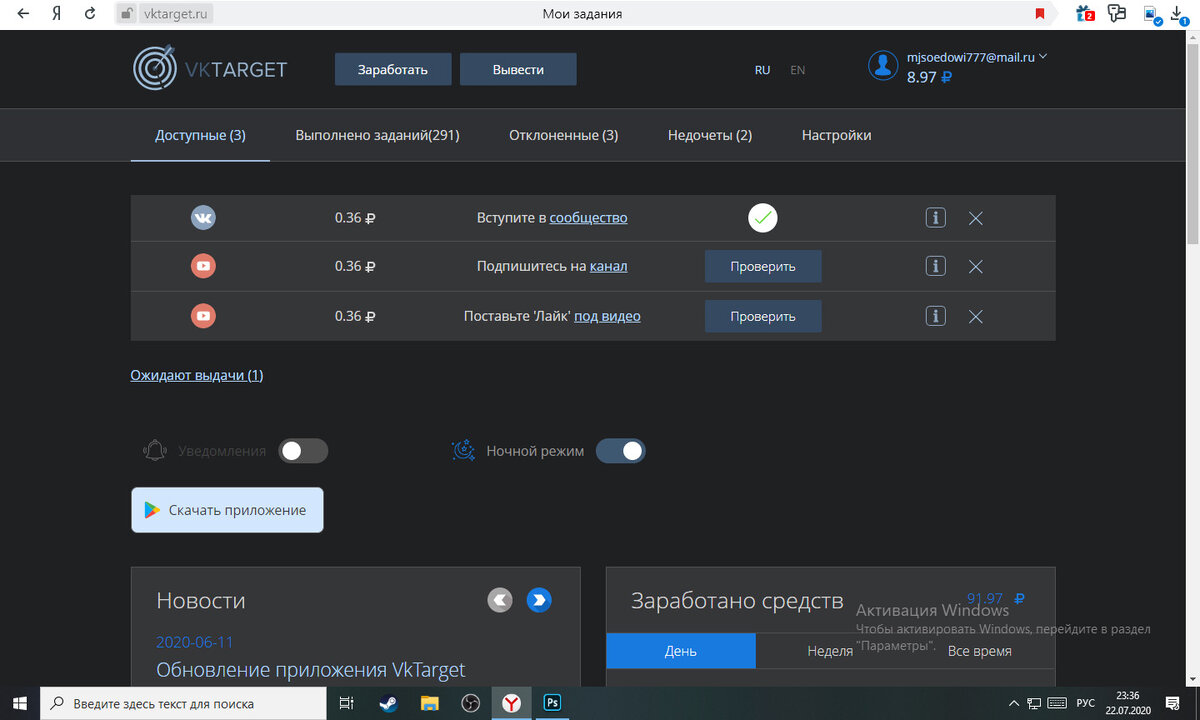Open Выполнено заданий(291) tab
Viewport: 1200px width, 720px height.
click(x=377, y=135)
